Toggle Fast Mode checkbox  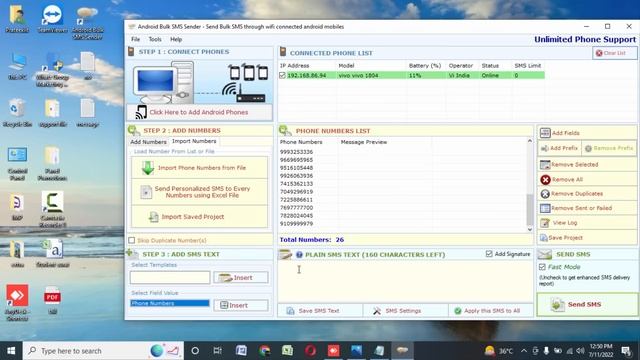pos(542,267)
